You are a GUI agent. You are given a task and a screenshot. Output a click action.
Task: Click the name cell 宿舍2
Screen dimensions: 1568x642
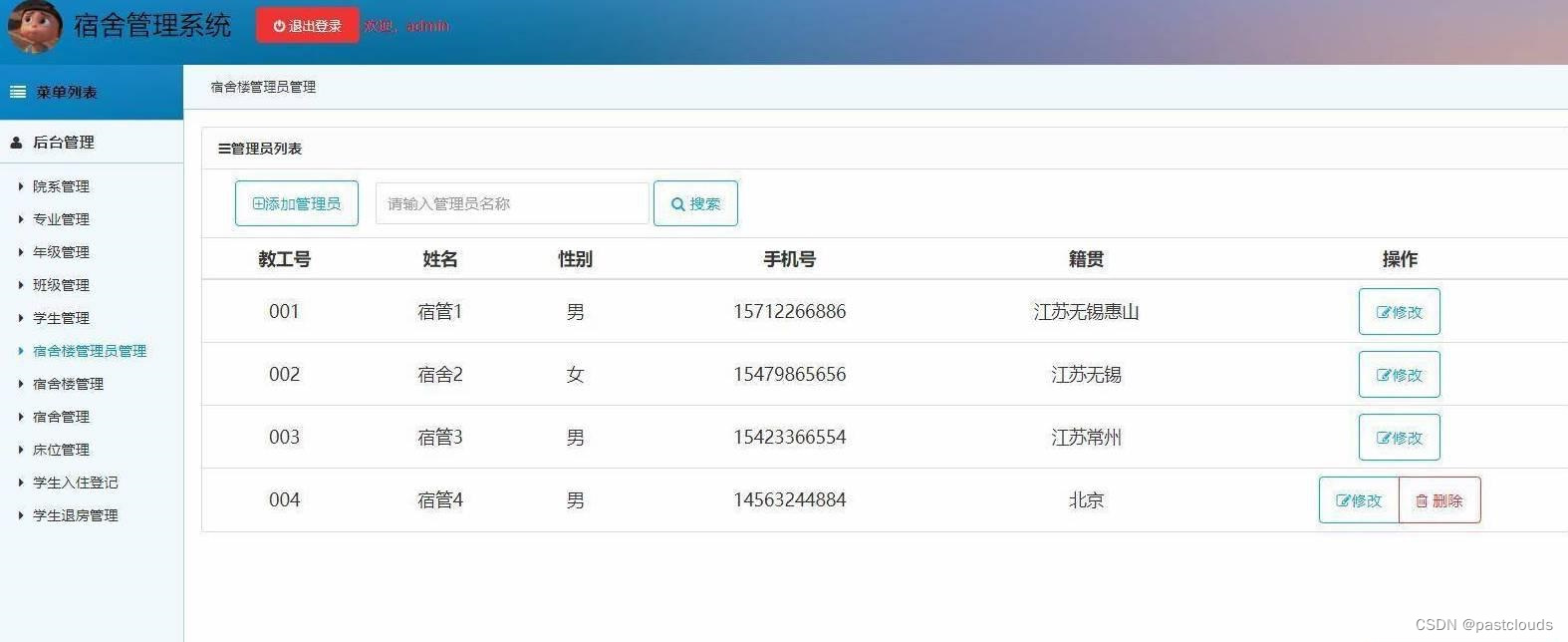439,375
